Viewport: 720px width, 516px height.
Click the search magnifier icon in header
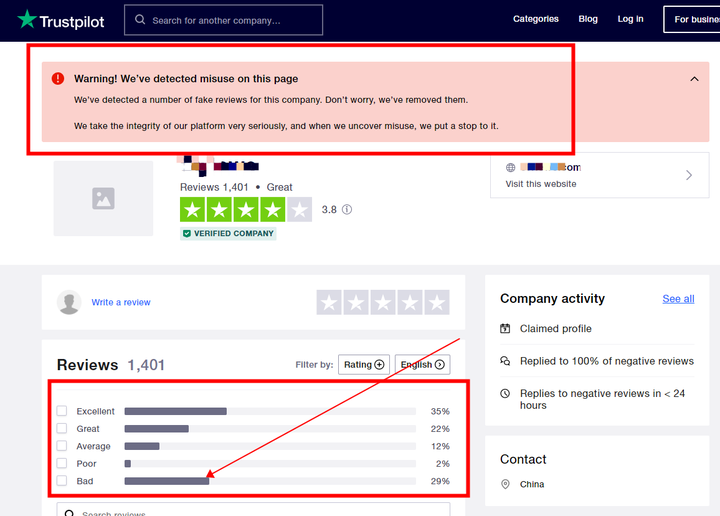click(x=140, y=20)
